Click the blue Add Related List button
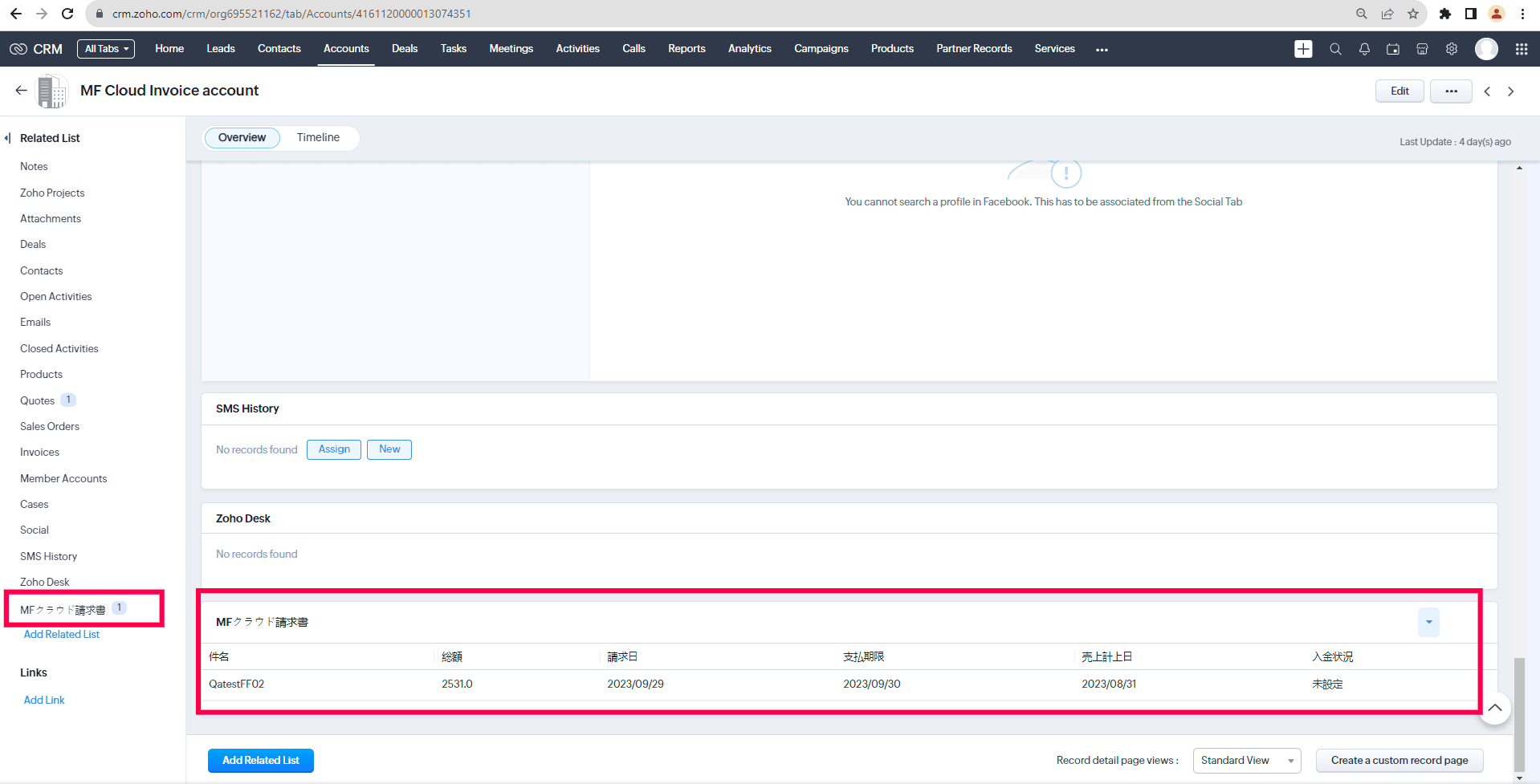 coord(260,760)
